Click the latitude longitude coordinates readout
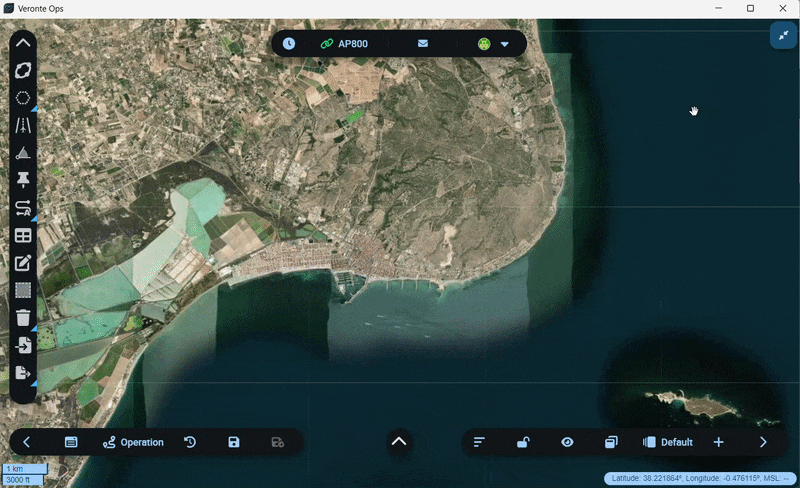Image resolution: width=800 pixels, height=488 pixels. pyautogui.click(x=700, y=479)
